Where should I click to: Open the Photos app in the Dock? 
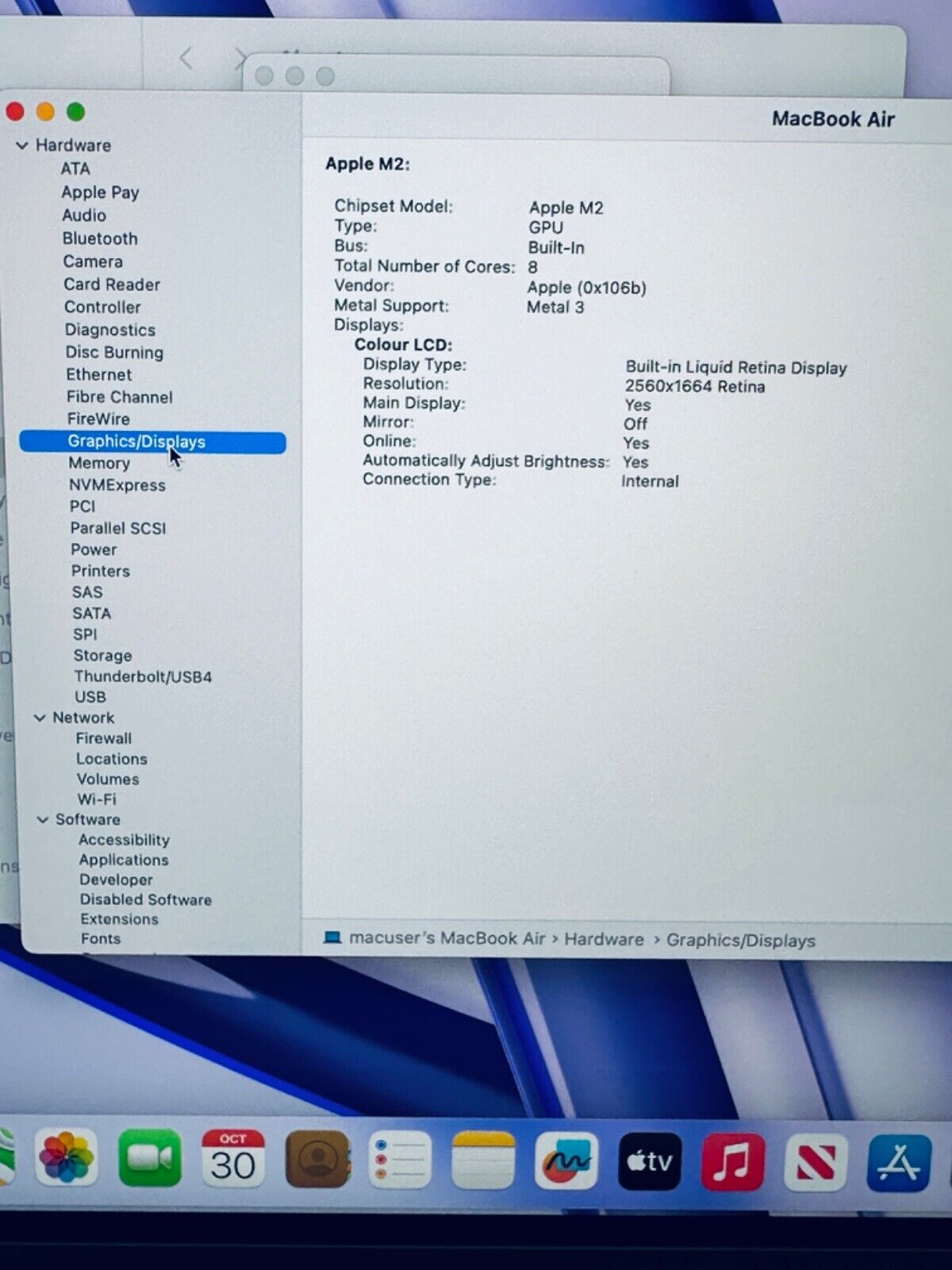click(67, 1158)
